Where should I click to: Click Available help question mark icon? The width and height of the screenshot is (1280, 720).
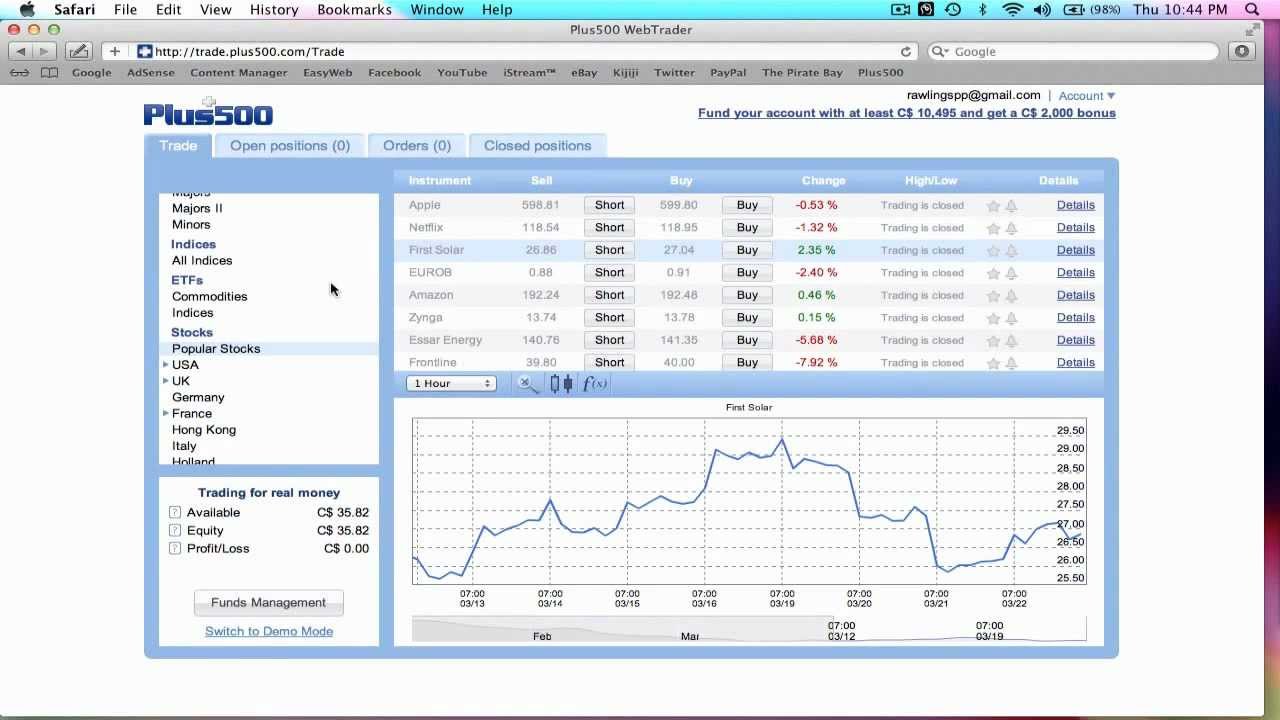pyautogui.click(x=175, y=513)
